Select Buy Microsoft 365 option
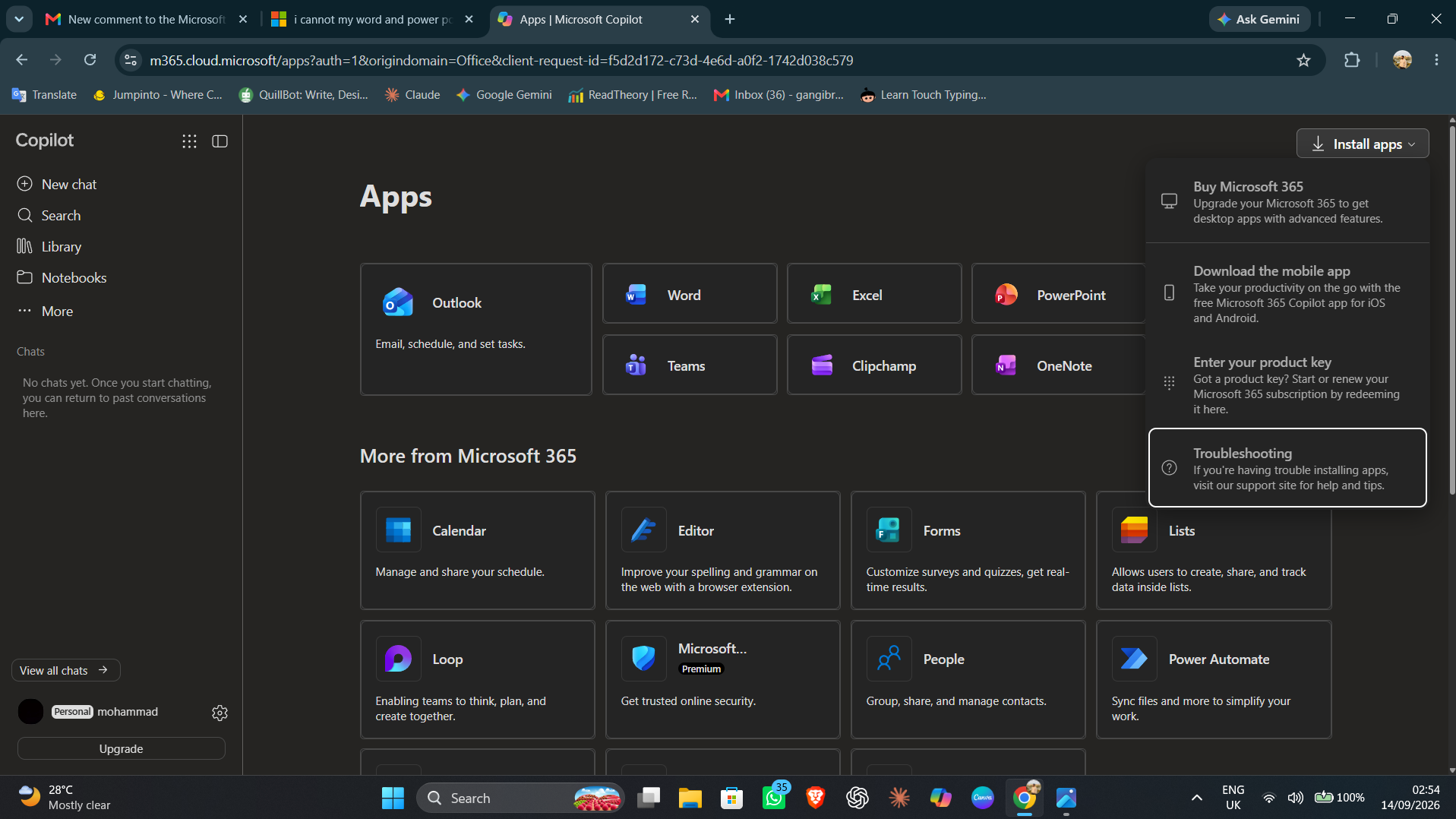This screenshot has width=1456, height=819. (1287, 201)
